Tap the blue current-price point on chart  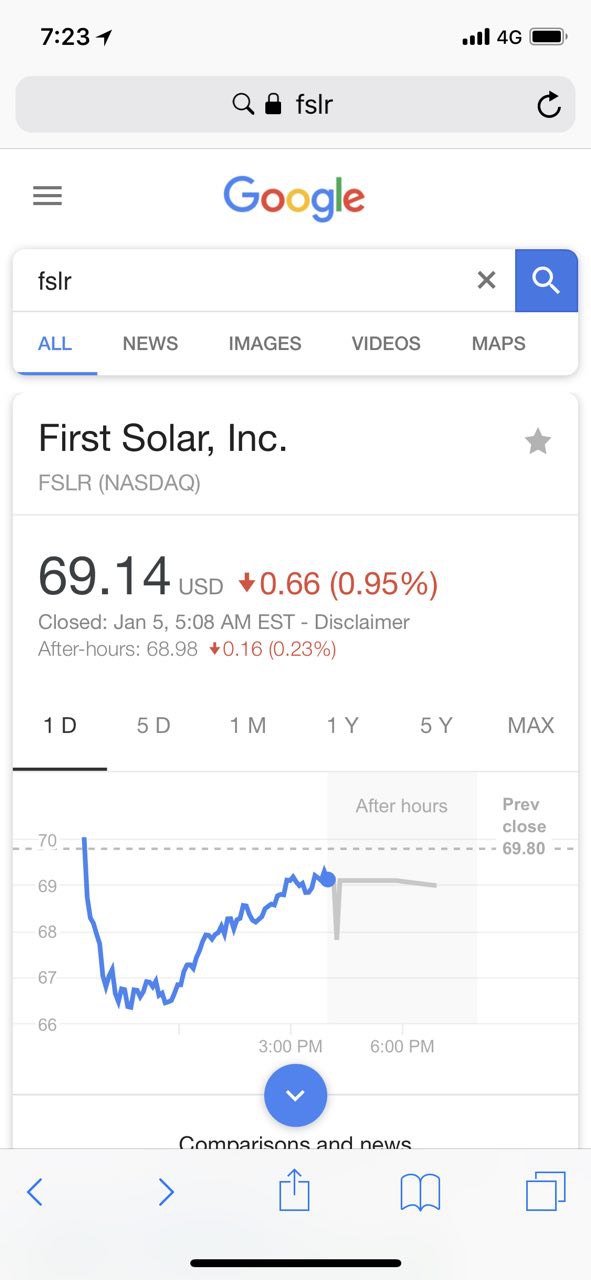click(328, 879)
